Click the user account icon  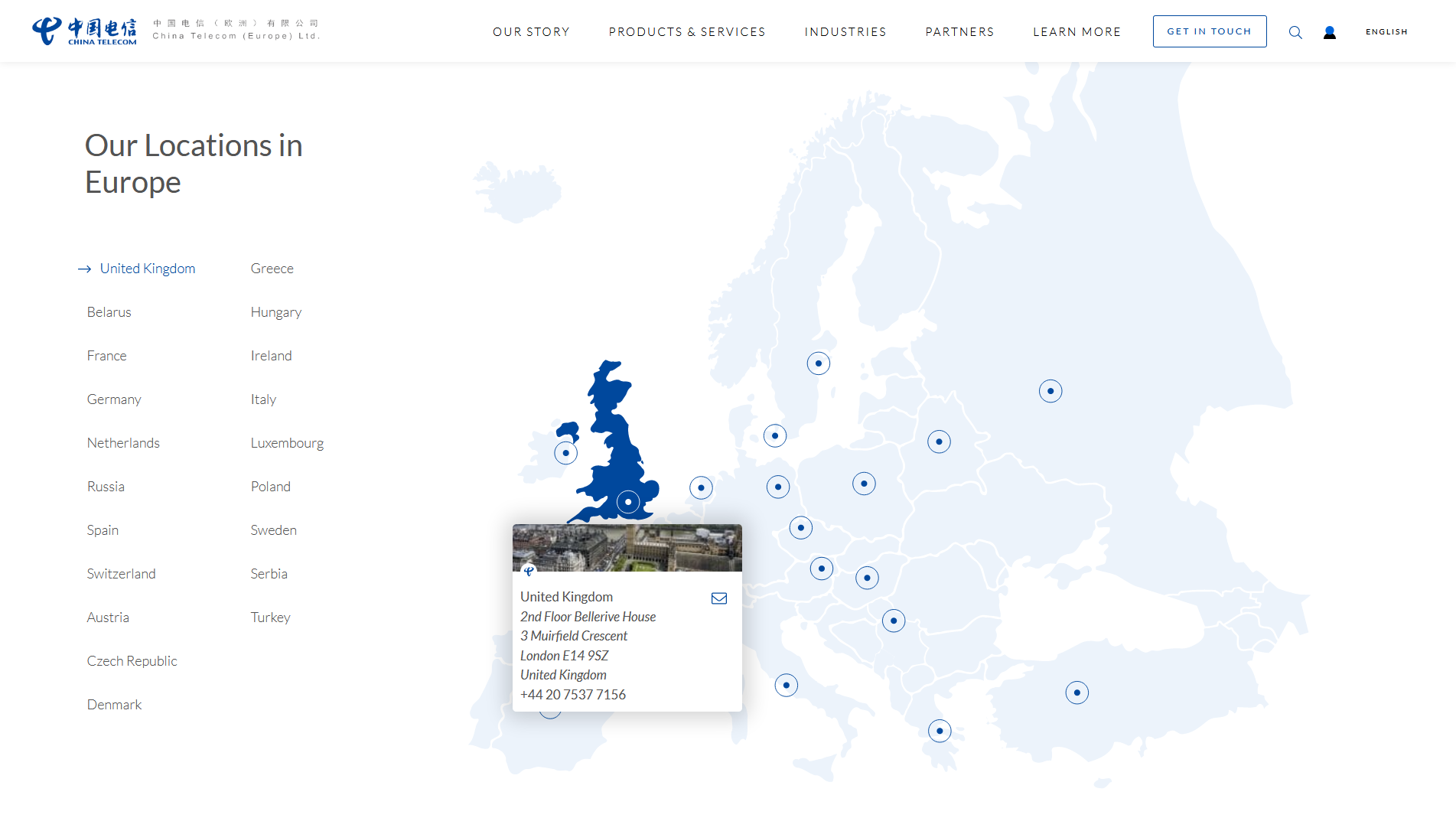(x=1330, y=32)
